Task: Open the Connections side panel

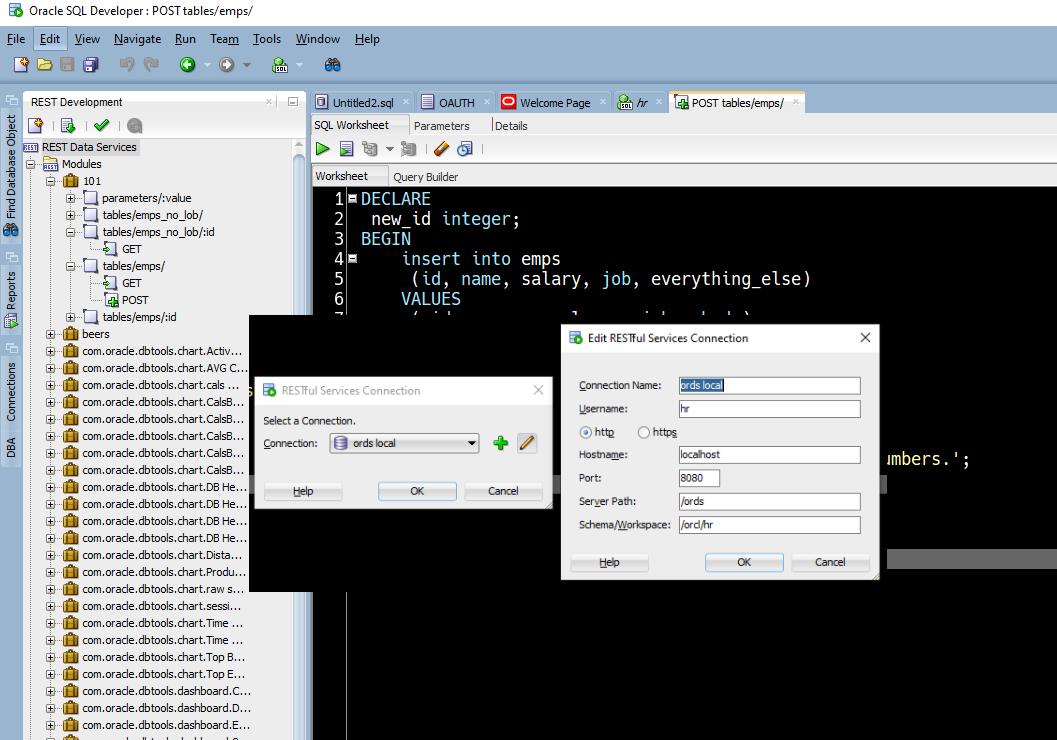Action: 11,392
